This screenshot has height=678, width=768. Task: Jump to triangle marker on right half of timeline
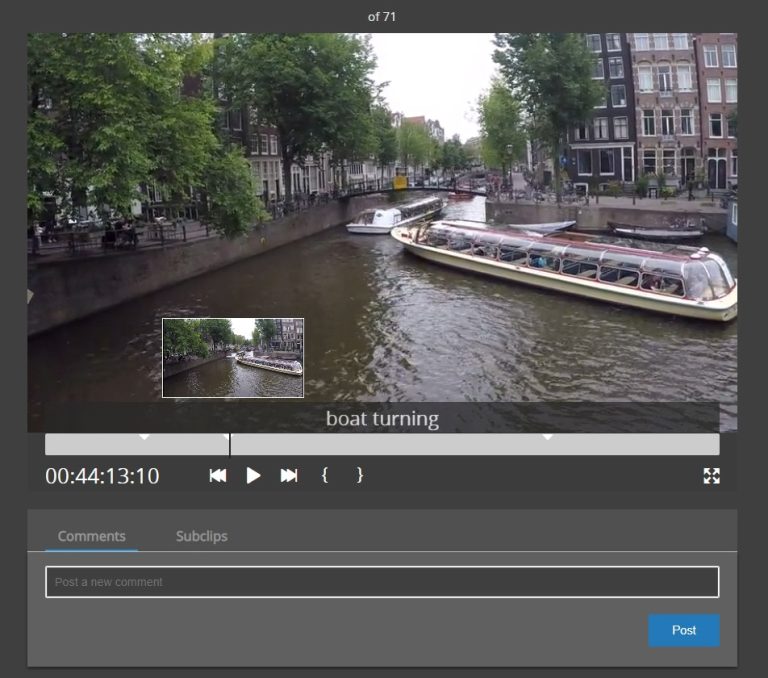pos(547,437)
